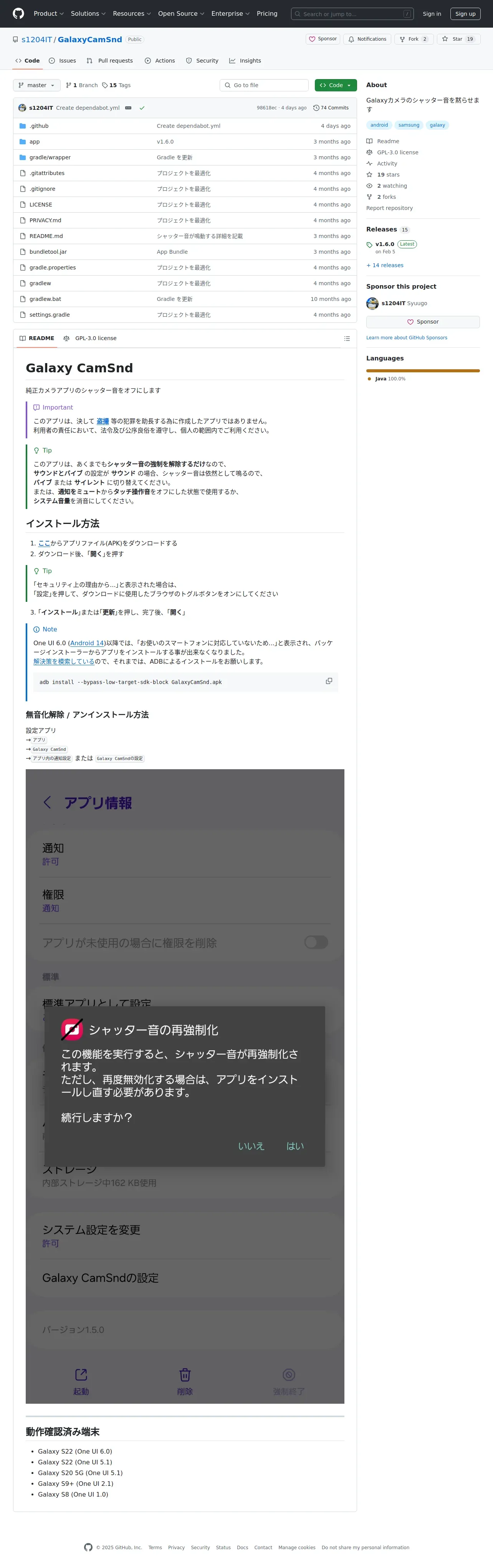View the 2 forks link

[x=381, y=197]
